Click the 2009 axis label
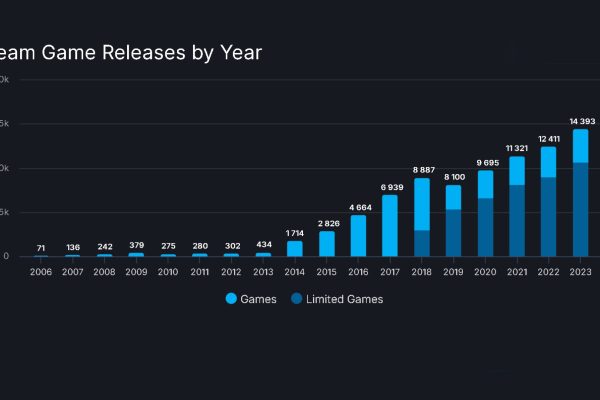Image resolution: width=600 pixels, height=400 pixels. 136,272
